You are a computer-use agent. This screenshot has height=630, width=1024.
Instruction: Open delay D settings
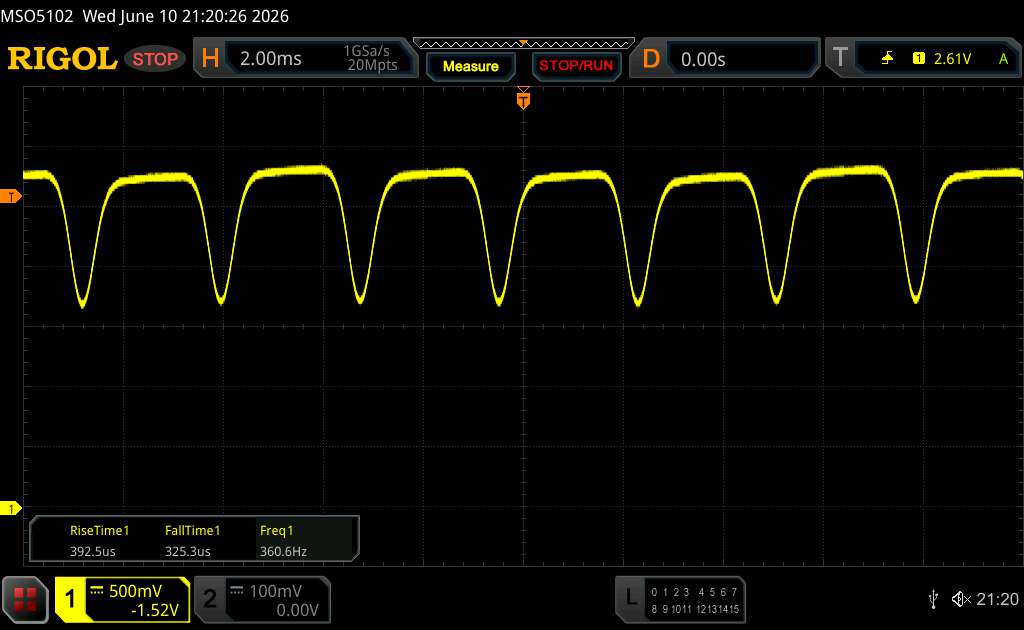651,59
